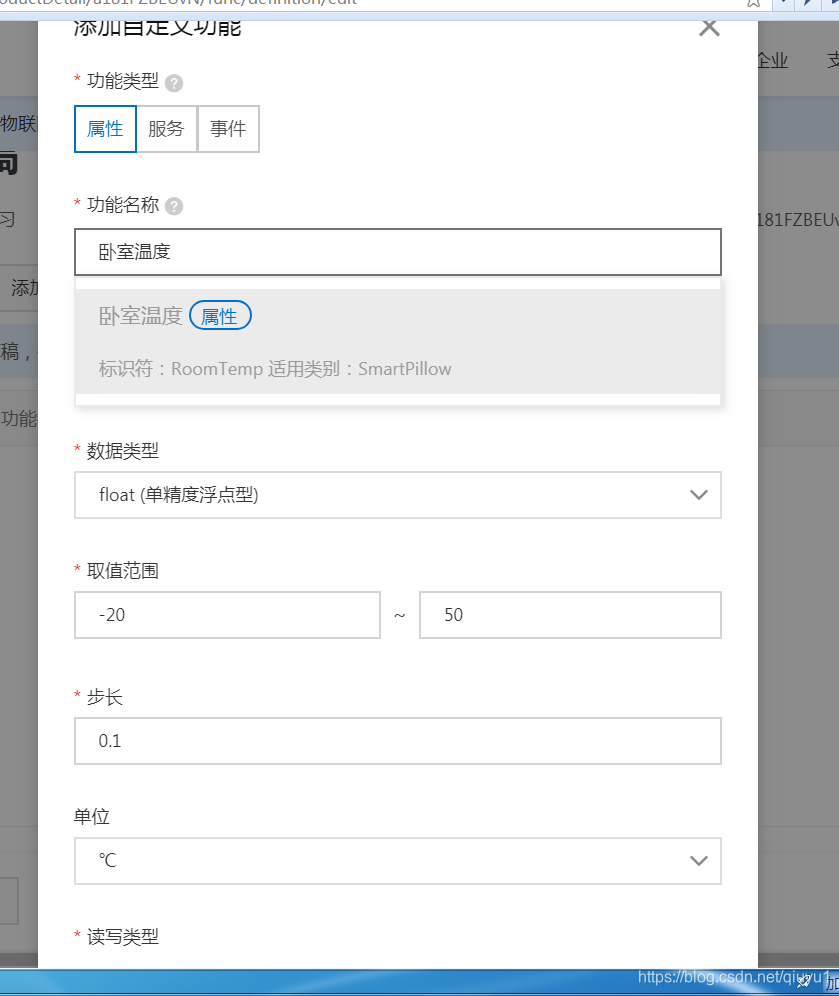Open the 数据类型 float dropdown
The height and width of the screenshot is (996, 839).
pos(398,495)
